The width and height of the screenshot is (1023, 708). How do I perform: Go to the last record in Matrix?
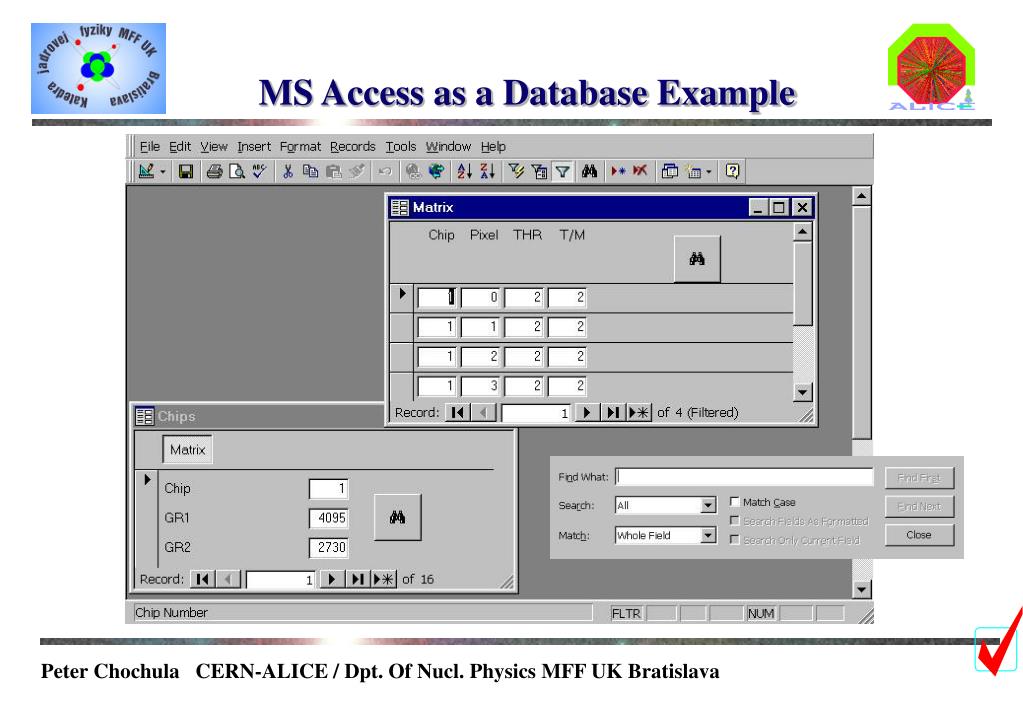[x=613, y=412]
